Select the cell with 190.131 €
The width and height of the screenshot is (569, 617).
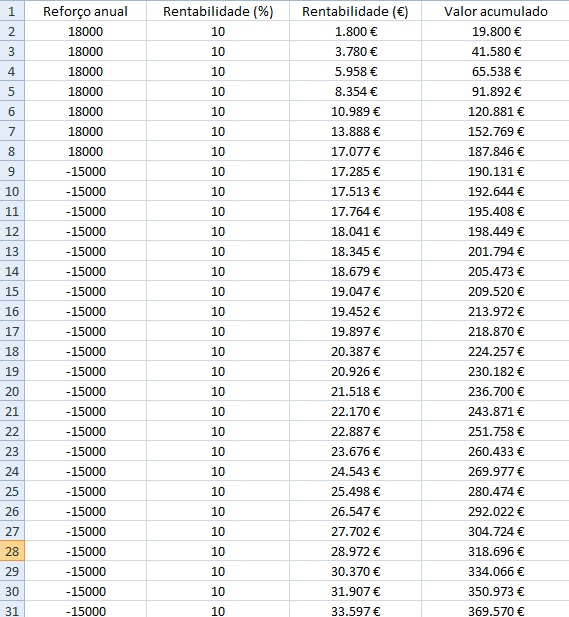[495, 171]
